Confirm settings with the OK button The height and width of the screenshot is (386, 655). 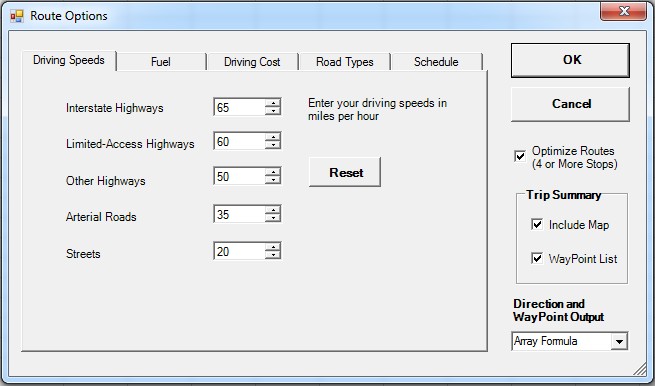point(570,60)
